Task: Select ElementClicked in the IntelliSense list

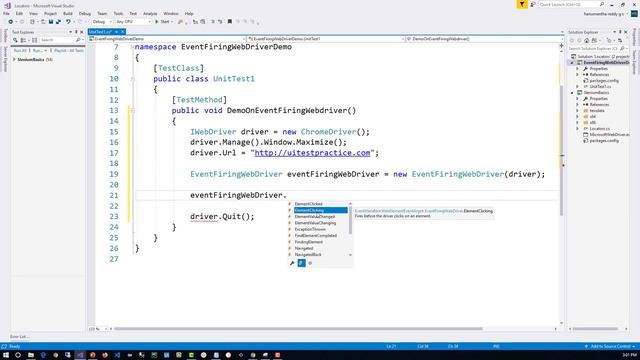Action: pyautogui.click(x=309, y=204)
